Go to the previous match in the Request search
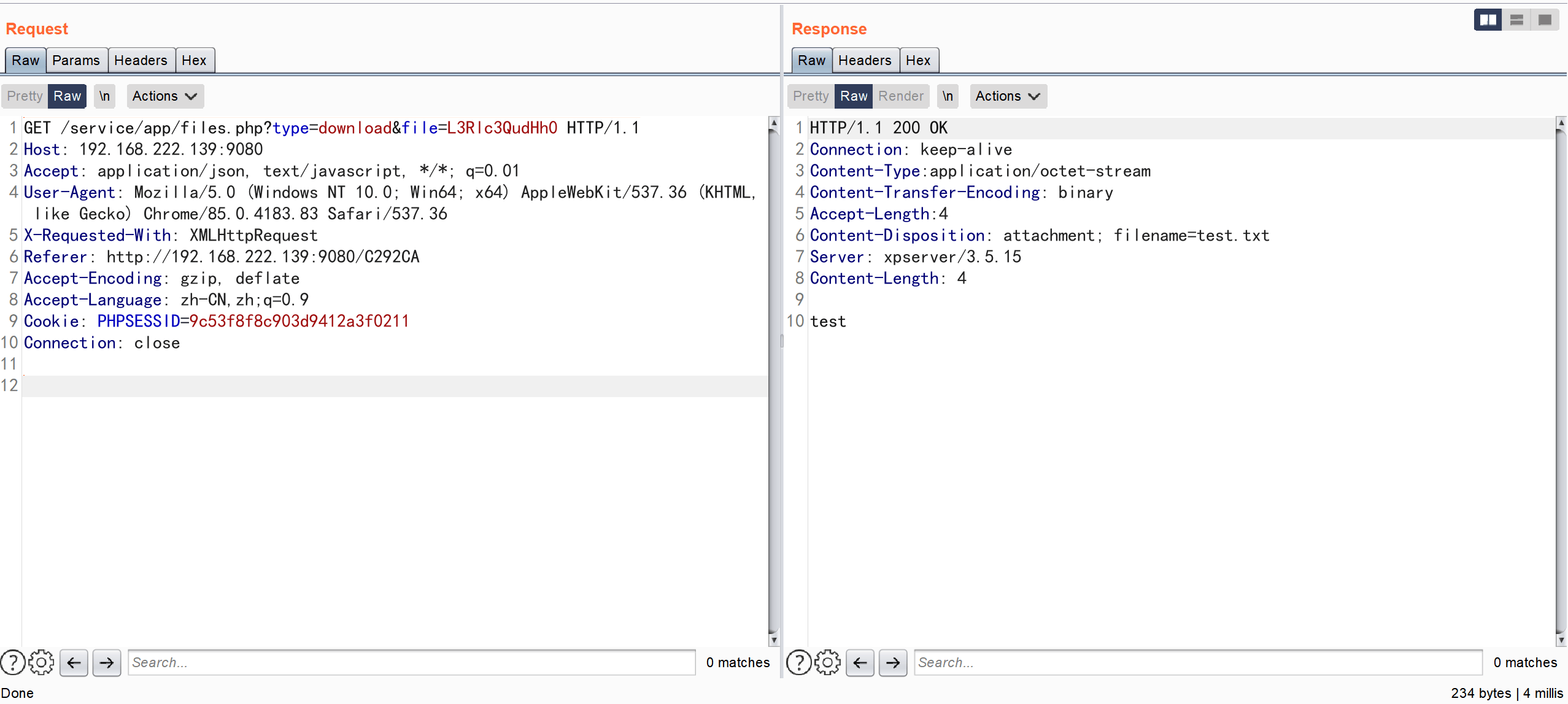Screen dimensions: 1568x704 click(74, 662)
